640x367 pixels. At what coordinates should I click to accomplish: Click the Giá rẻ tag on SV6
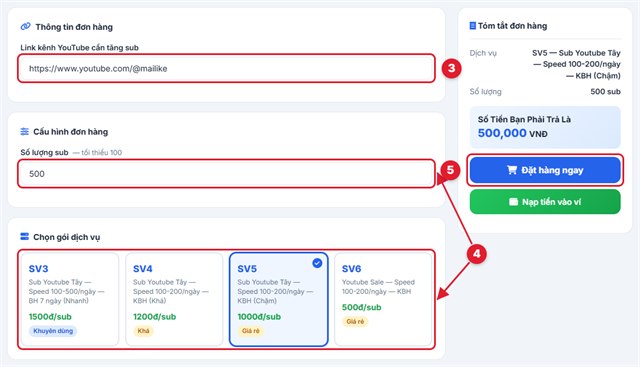355,321
